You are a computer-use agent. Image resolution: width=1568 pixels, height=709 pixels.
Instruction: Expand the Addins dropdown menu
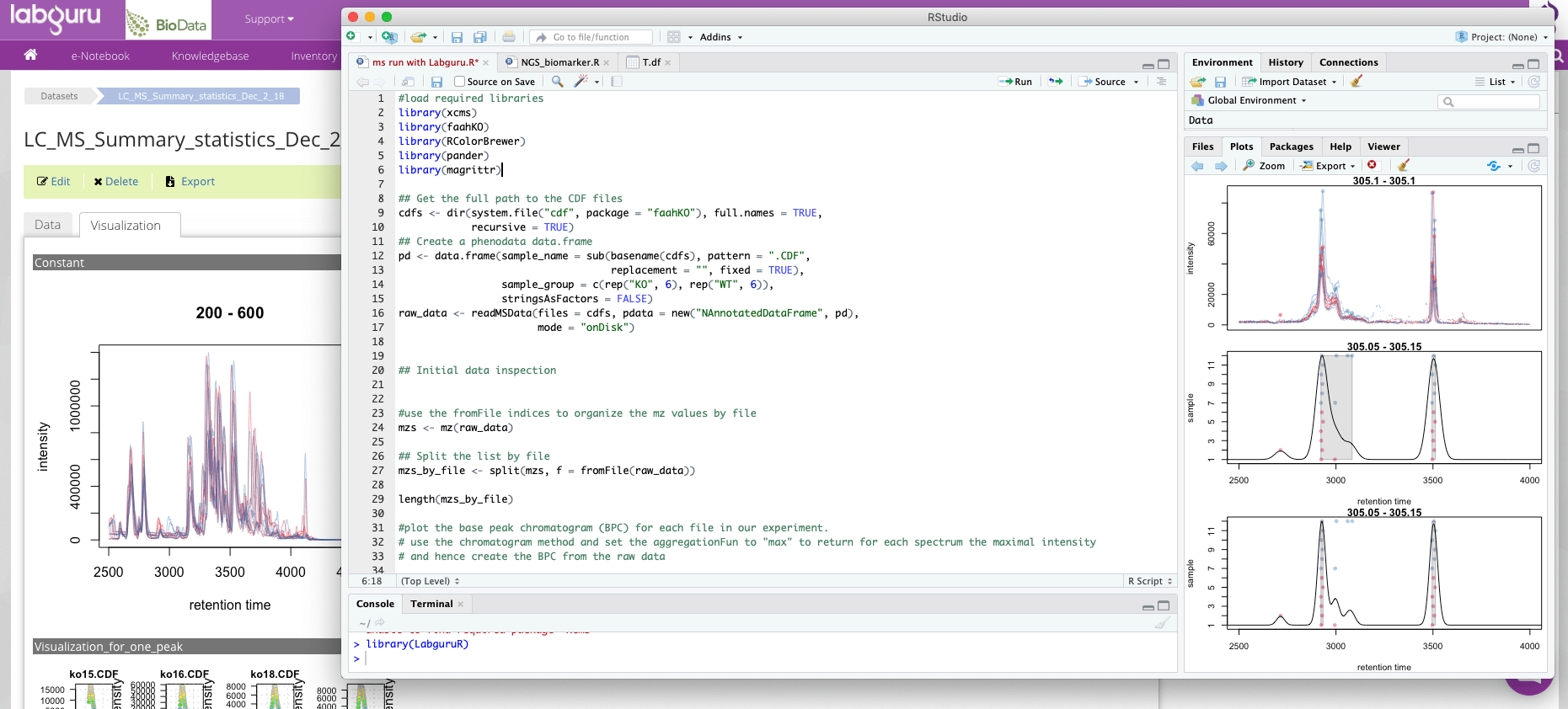(720, 37)
